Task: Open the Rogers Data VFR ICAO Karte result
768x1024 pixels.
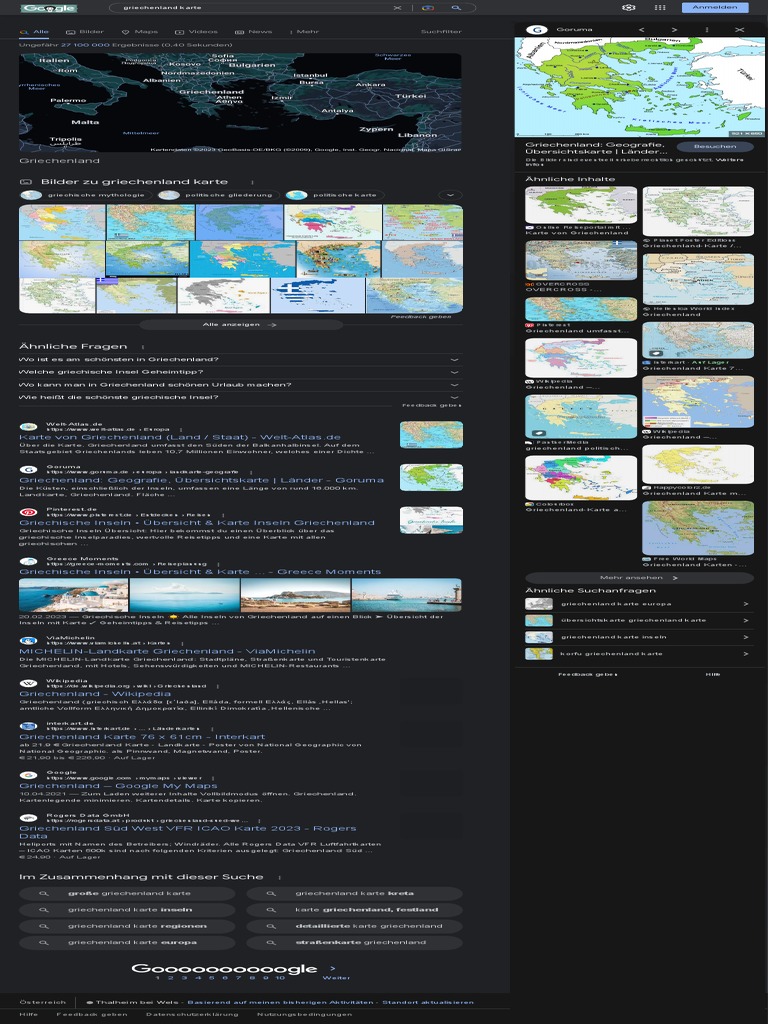Action: click(x=187, y=832)
